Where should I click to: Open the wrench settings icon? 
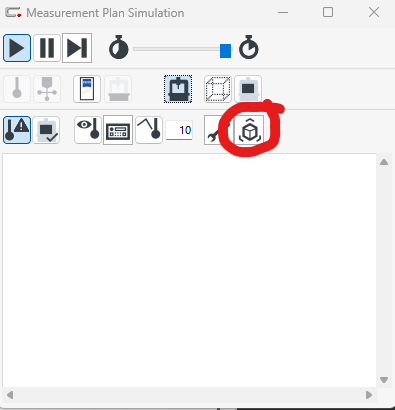pos(217,130)
